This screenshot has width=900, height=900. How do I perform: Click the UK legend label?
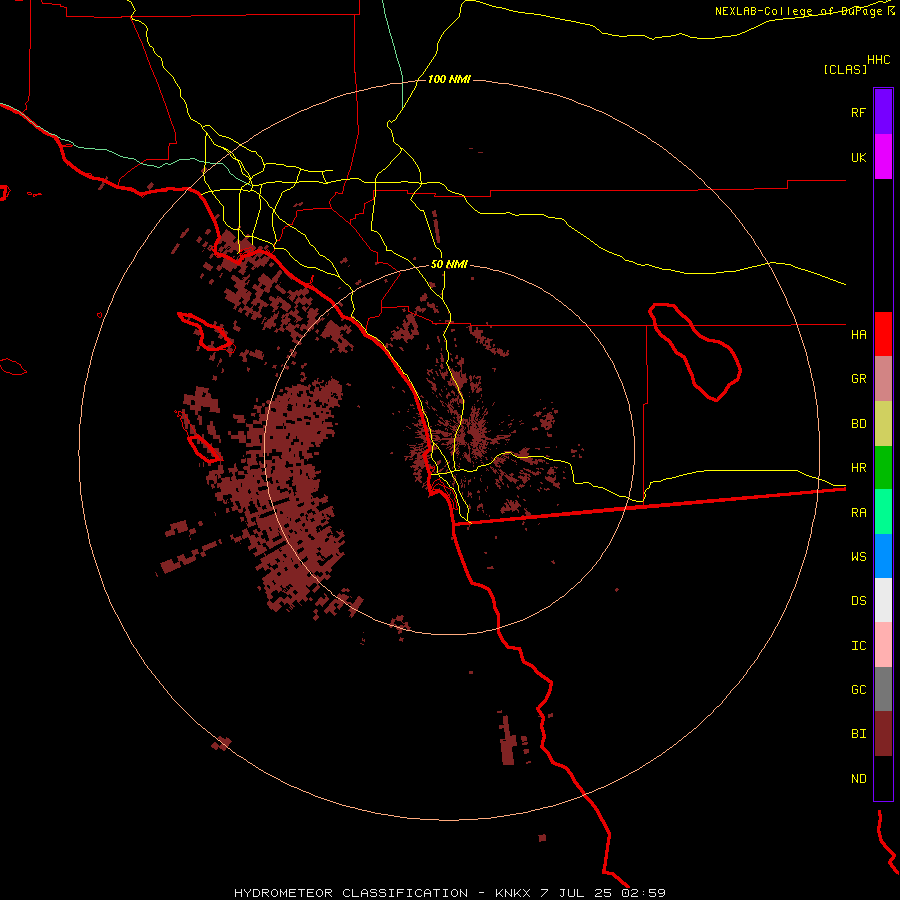tap(858, 157)
